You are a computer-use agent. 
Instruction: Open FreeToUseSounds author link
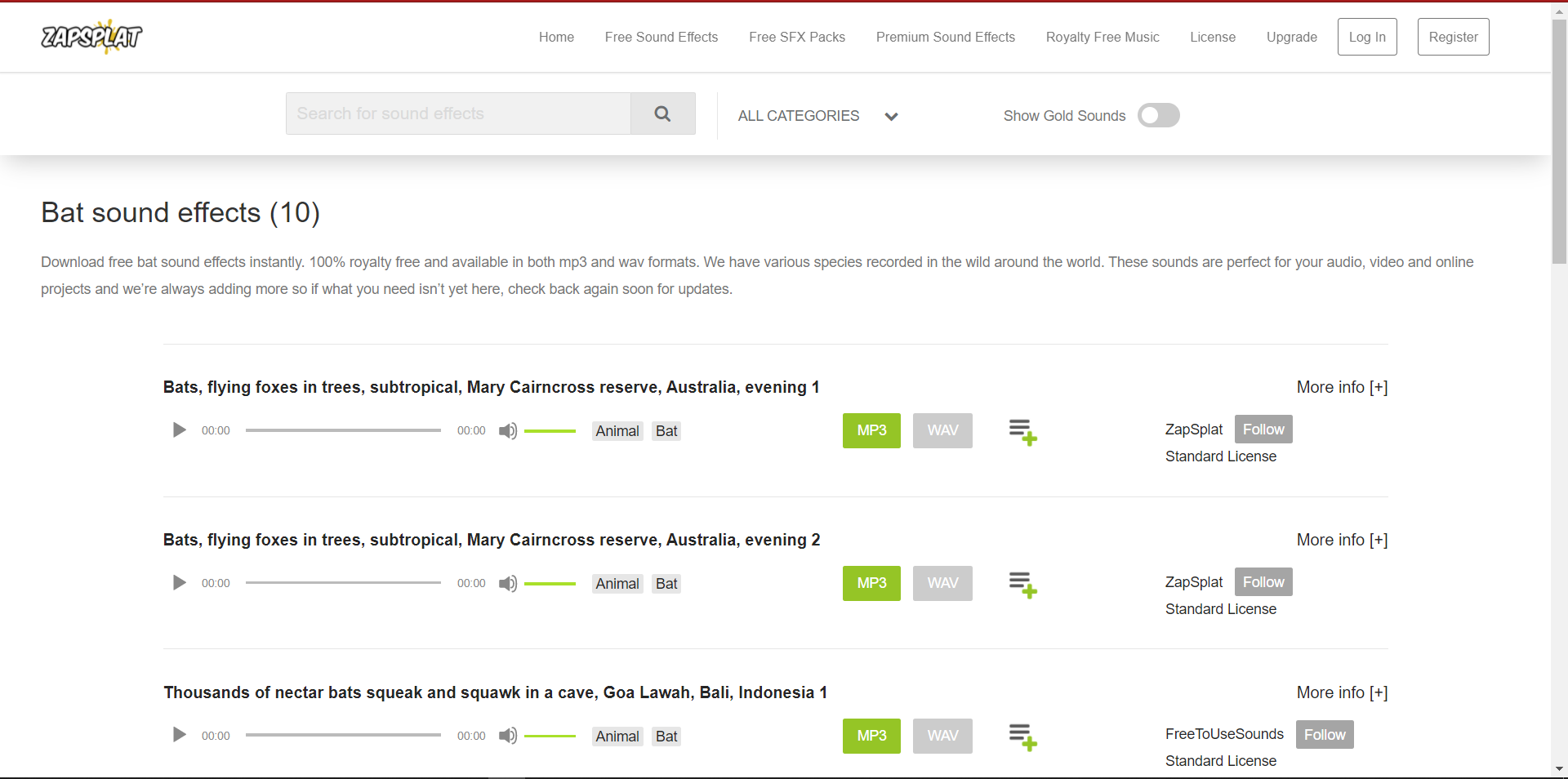point(1224,734)
